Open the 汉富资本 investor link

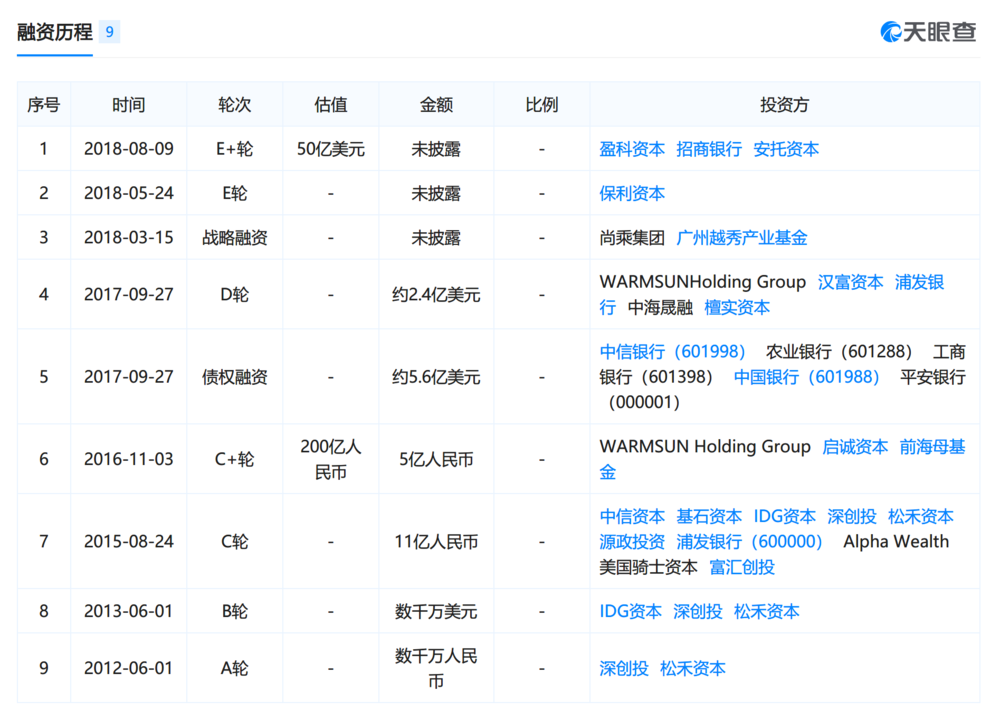pyautogui.click(x=850, y=282)
